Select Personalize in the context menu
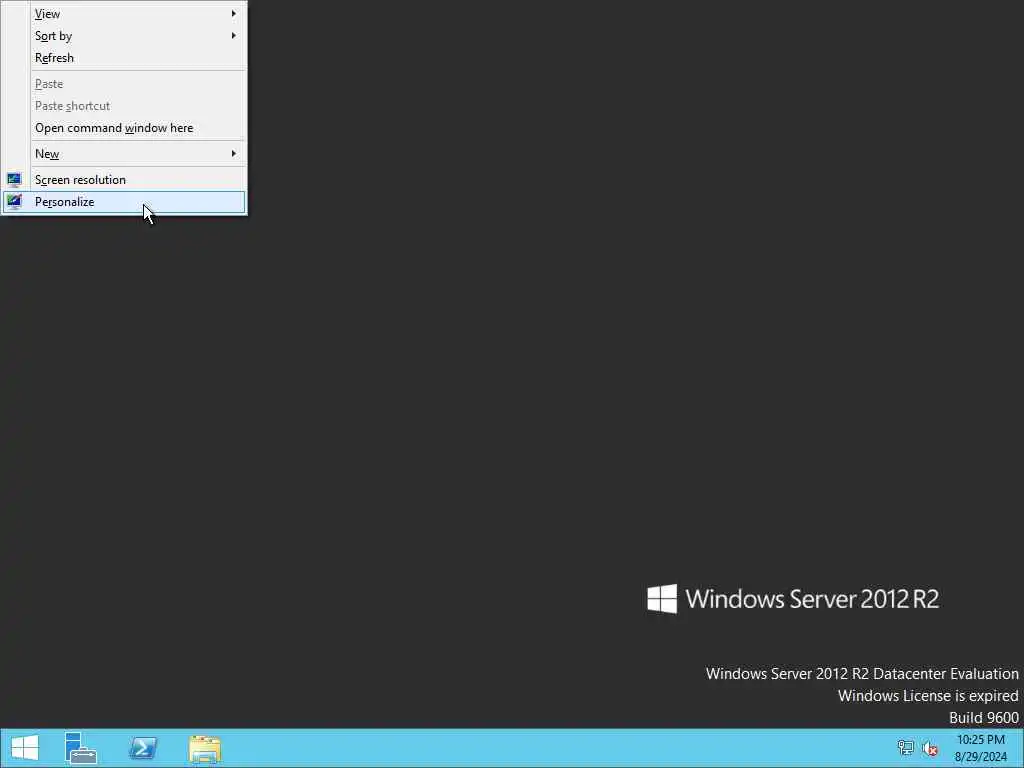Viewport: 1024px width, 768px height. [124, 202]
